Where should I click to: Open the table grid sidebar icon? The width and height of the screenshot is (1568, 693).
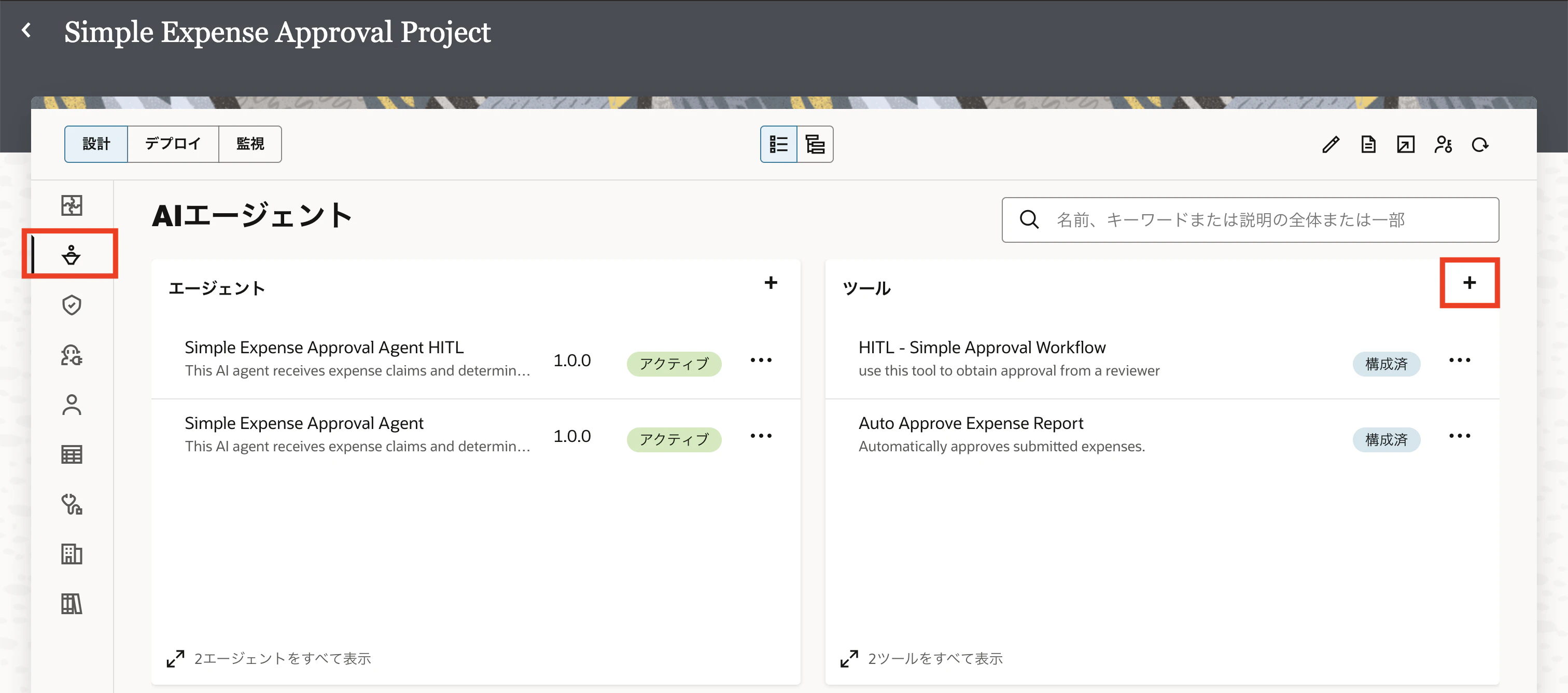pyautogui.click(x=71, y=455)
